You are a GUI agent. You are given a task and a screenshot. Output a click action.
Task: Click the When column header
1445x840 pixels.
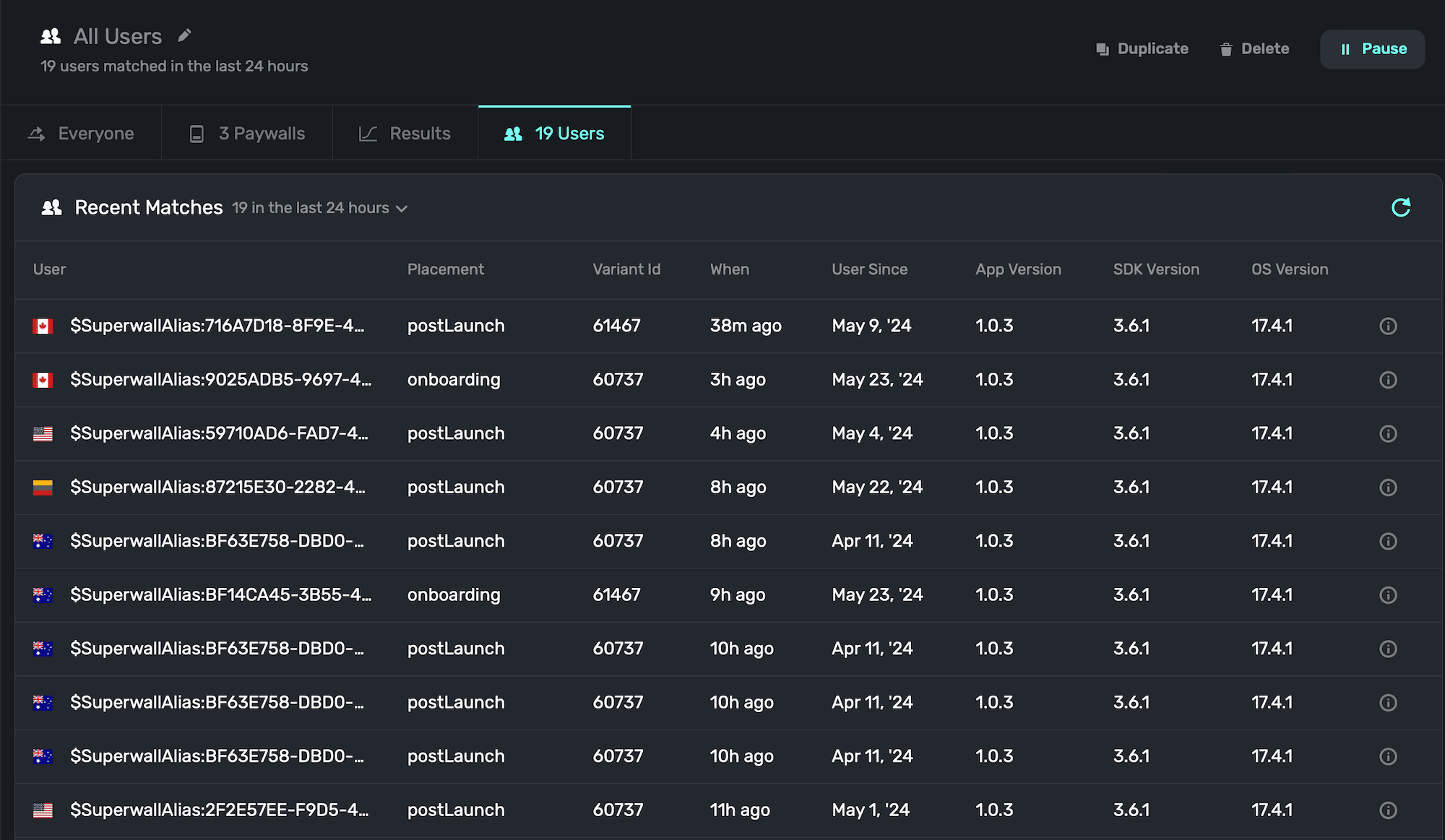tap(729, 269)
